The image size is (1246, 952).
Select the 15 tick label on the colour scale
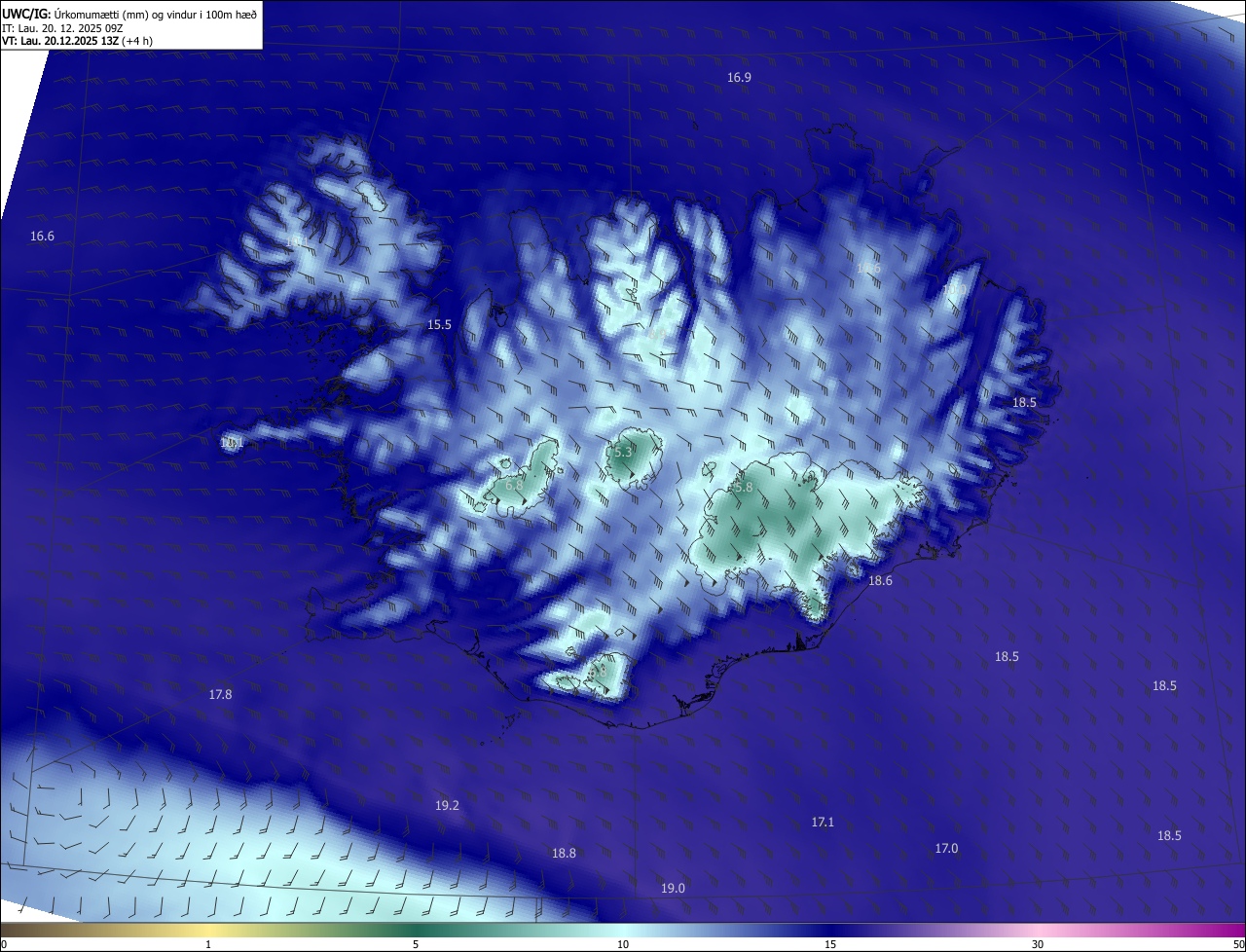coord(830,944)
